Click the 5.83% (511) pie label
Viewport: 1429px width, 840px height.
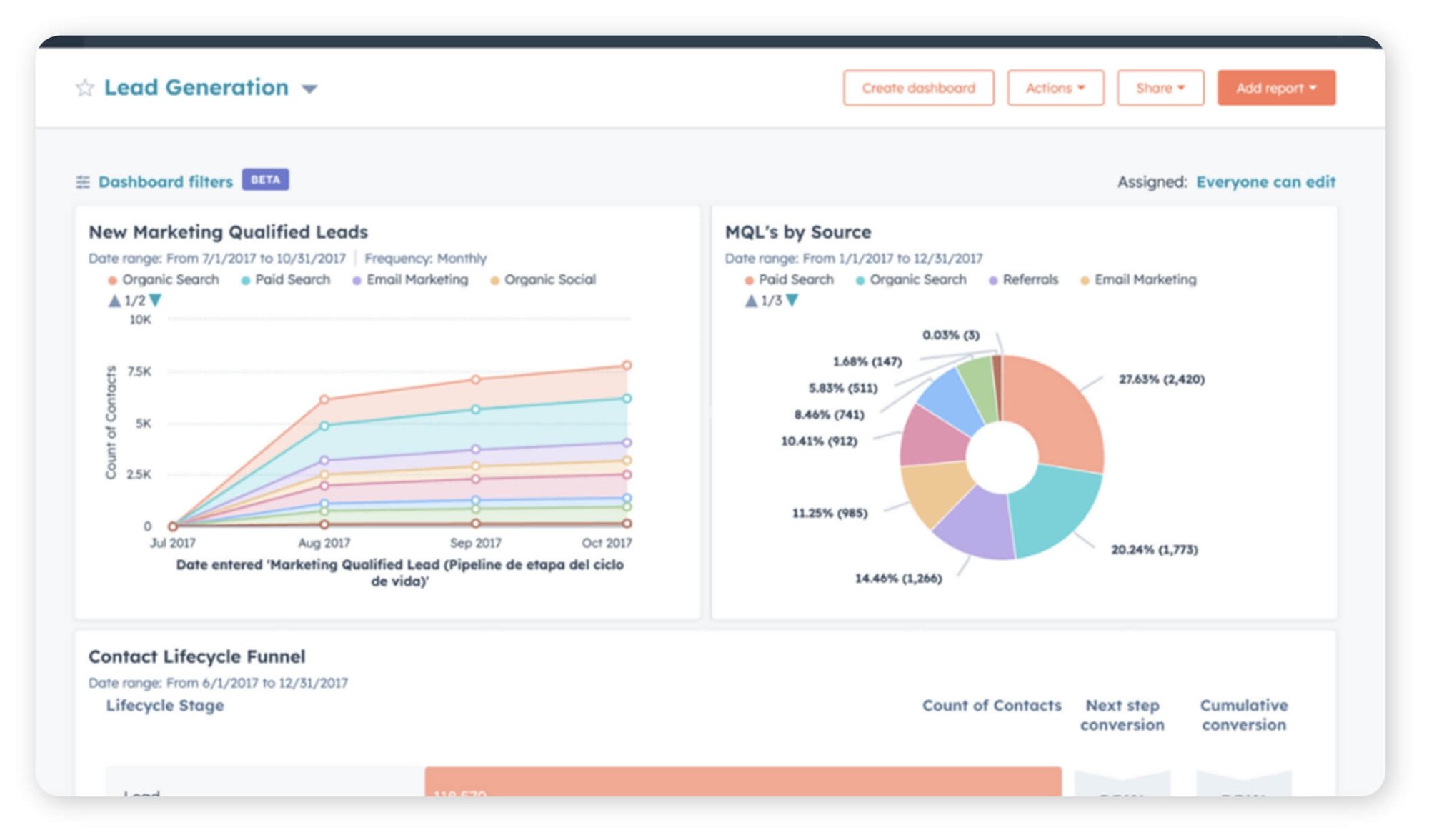[x=843, y=388]
